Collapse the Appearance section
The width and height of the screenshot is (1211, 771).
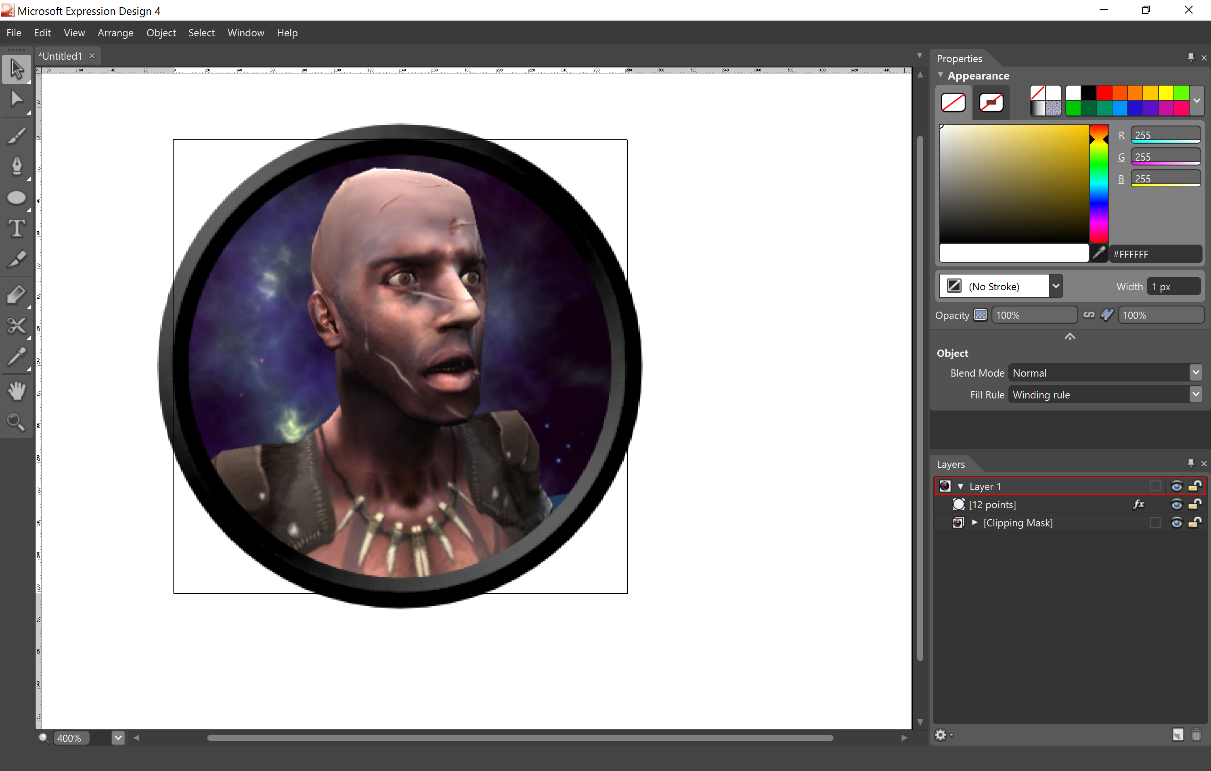941,75
